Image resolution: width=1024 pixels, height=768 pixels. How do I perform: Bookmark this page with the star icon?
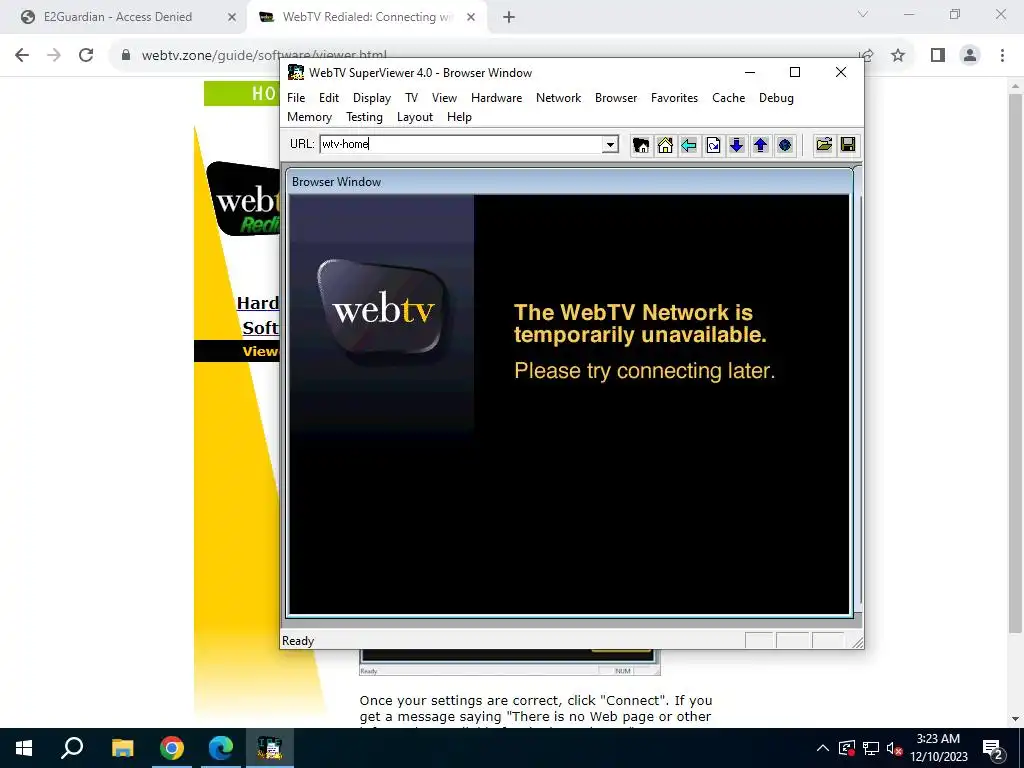coord(898,56)
